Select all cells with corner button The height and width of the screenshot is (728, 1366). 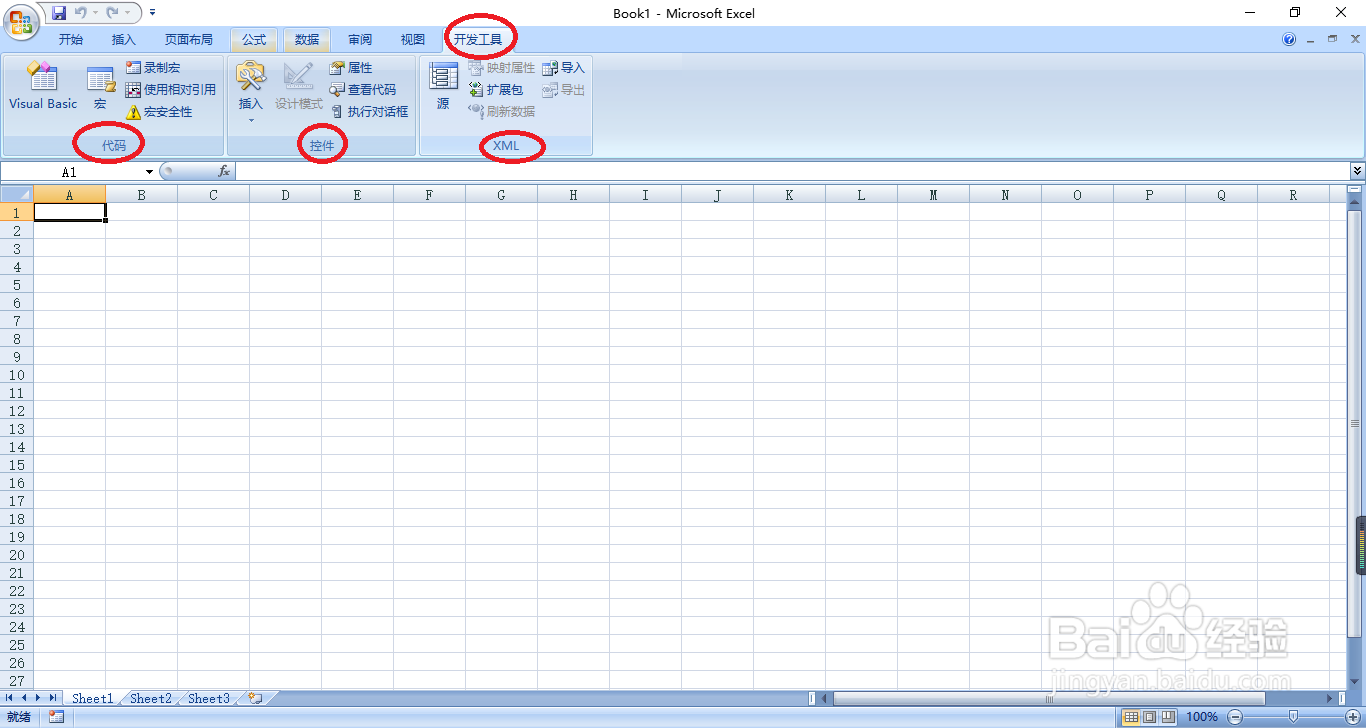point(17,195)
